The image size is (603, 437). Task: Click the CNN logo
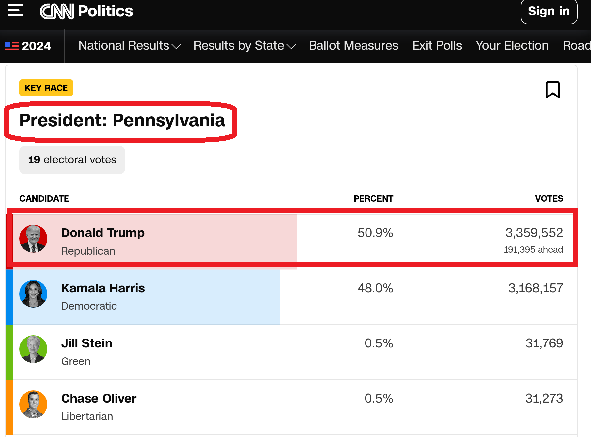click(x=57, y=11)
